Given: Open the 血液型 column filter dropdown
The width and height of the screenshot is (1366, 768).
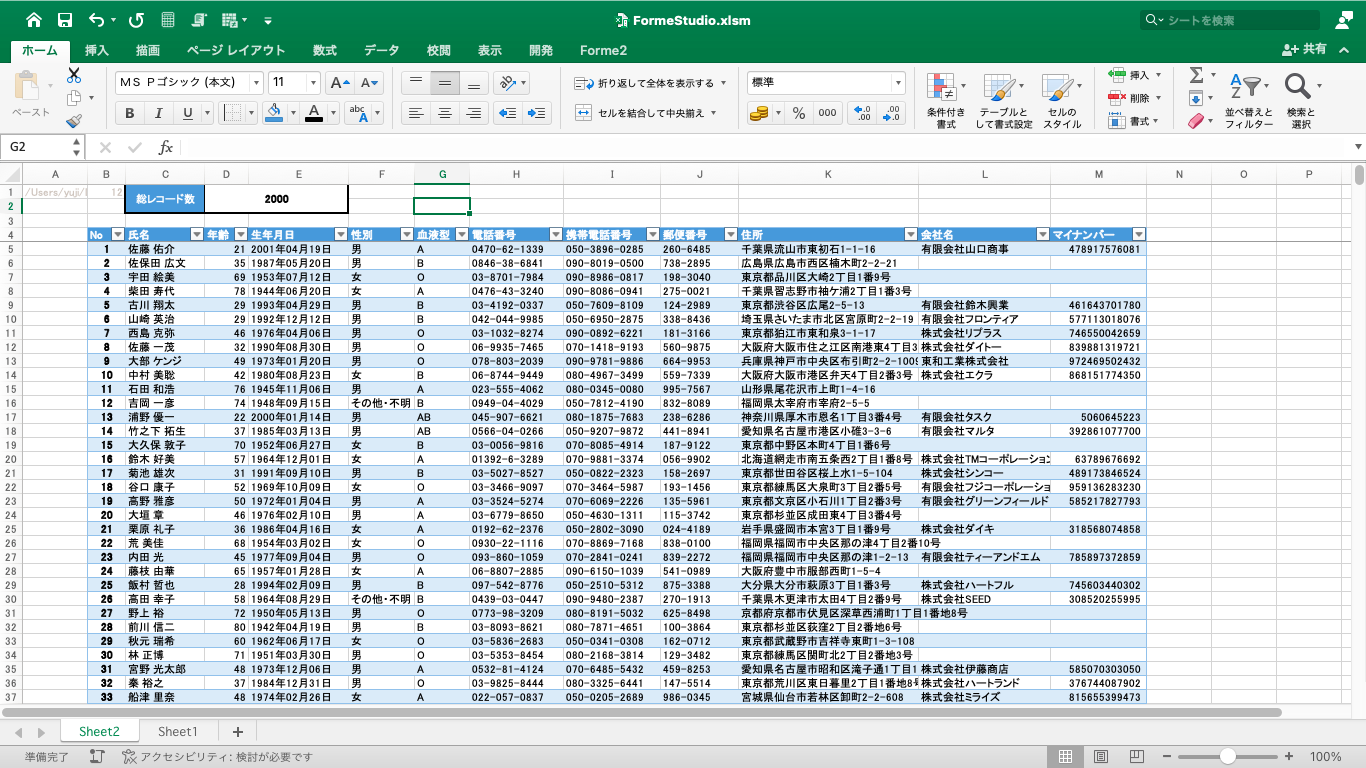Looking at the screenshot, I should point(460,235).
